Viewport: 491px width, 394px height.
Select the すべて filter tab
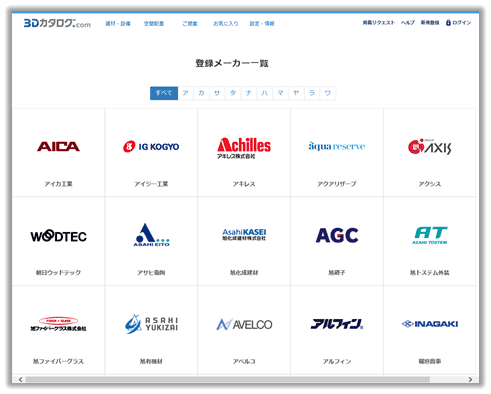(164, 93)
